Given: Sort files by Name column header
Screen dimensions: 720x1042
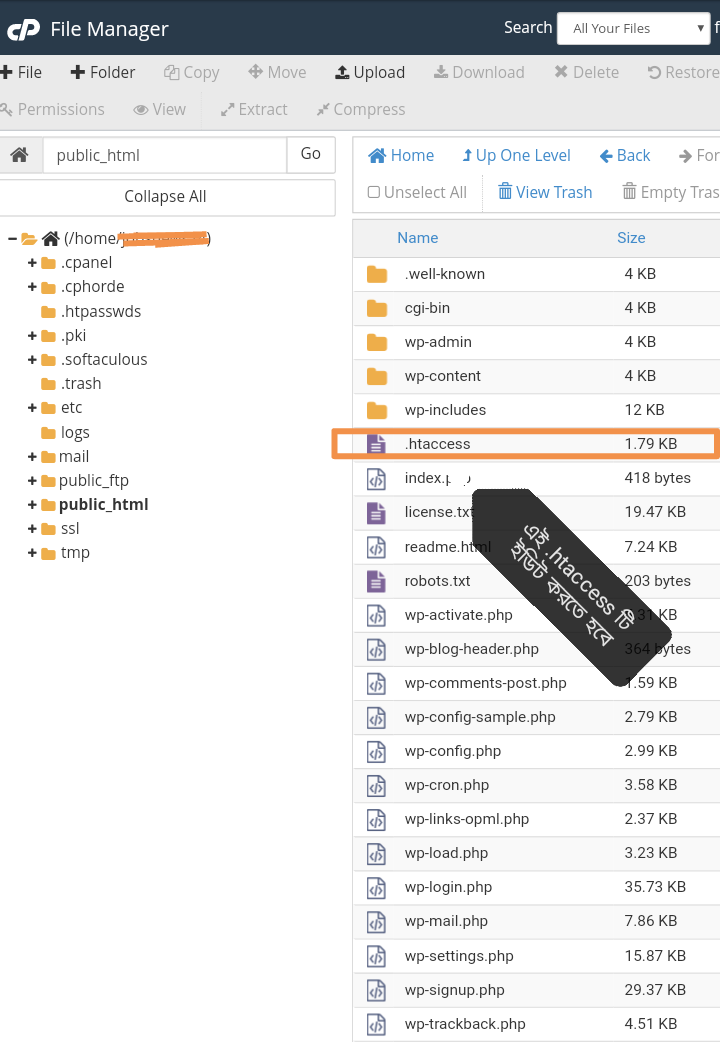Looking at the screenshot, I should click(417, 238).
